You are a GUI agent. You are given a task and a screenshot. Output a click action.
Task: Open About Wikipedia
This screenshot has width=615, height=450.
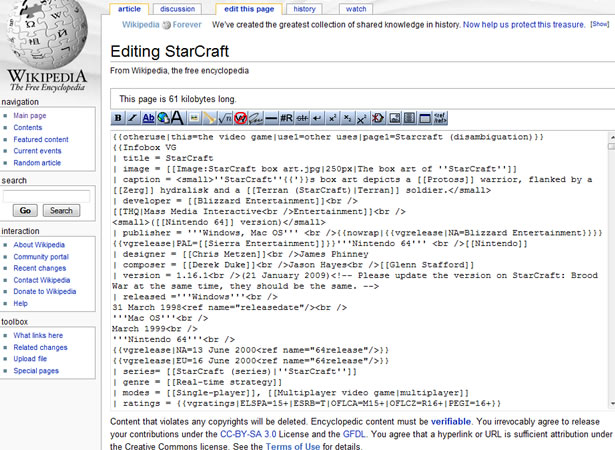coord(39,245)
